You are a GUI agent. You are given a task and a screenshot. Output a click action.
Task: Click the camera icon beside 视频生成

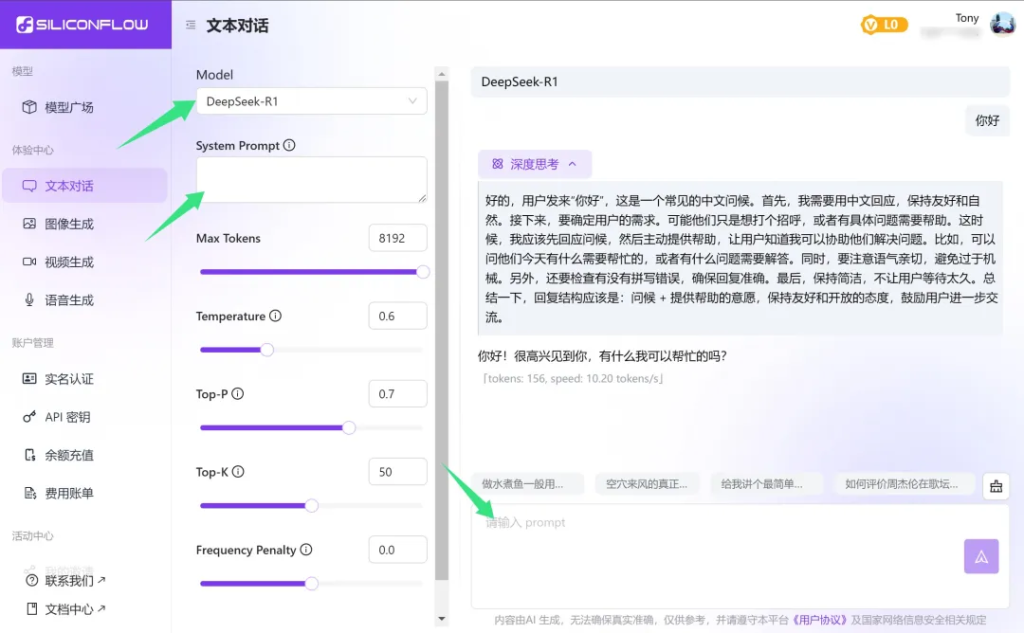[x=29, y=261]
